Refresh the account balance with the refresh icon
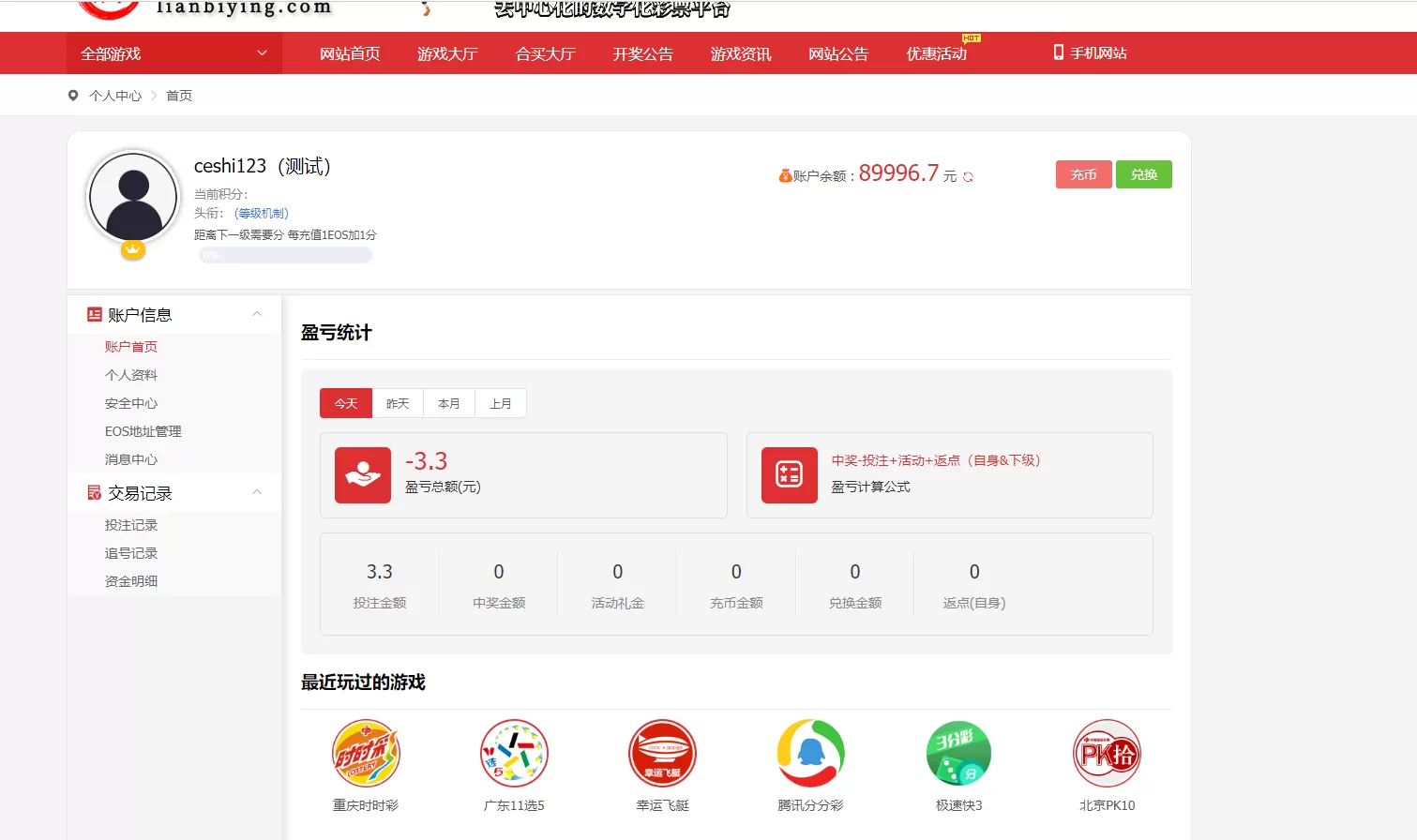The height and width of the screenshot is (840, 1417). pos(968,175)
